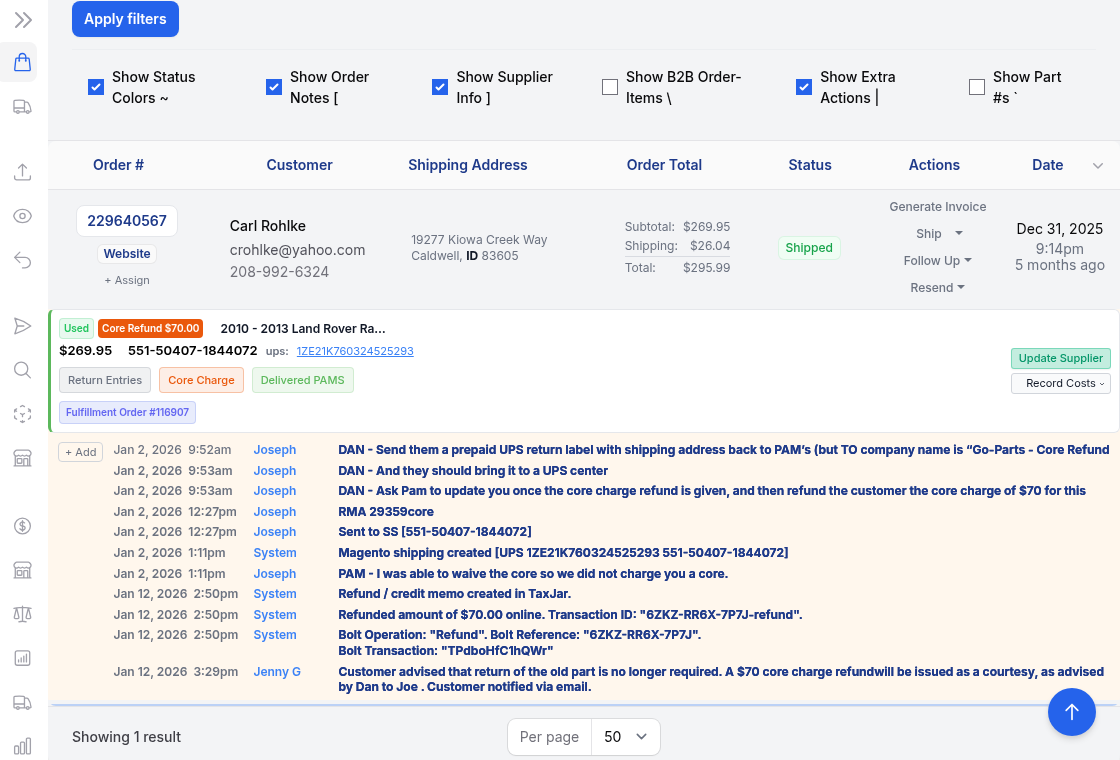Click the scroll-to-top arrow button
The image size is (1120, 760).
tap(1071, 712)
